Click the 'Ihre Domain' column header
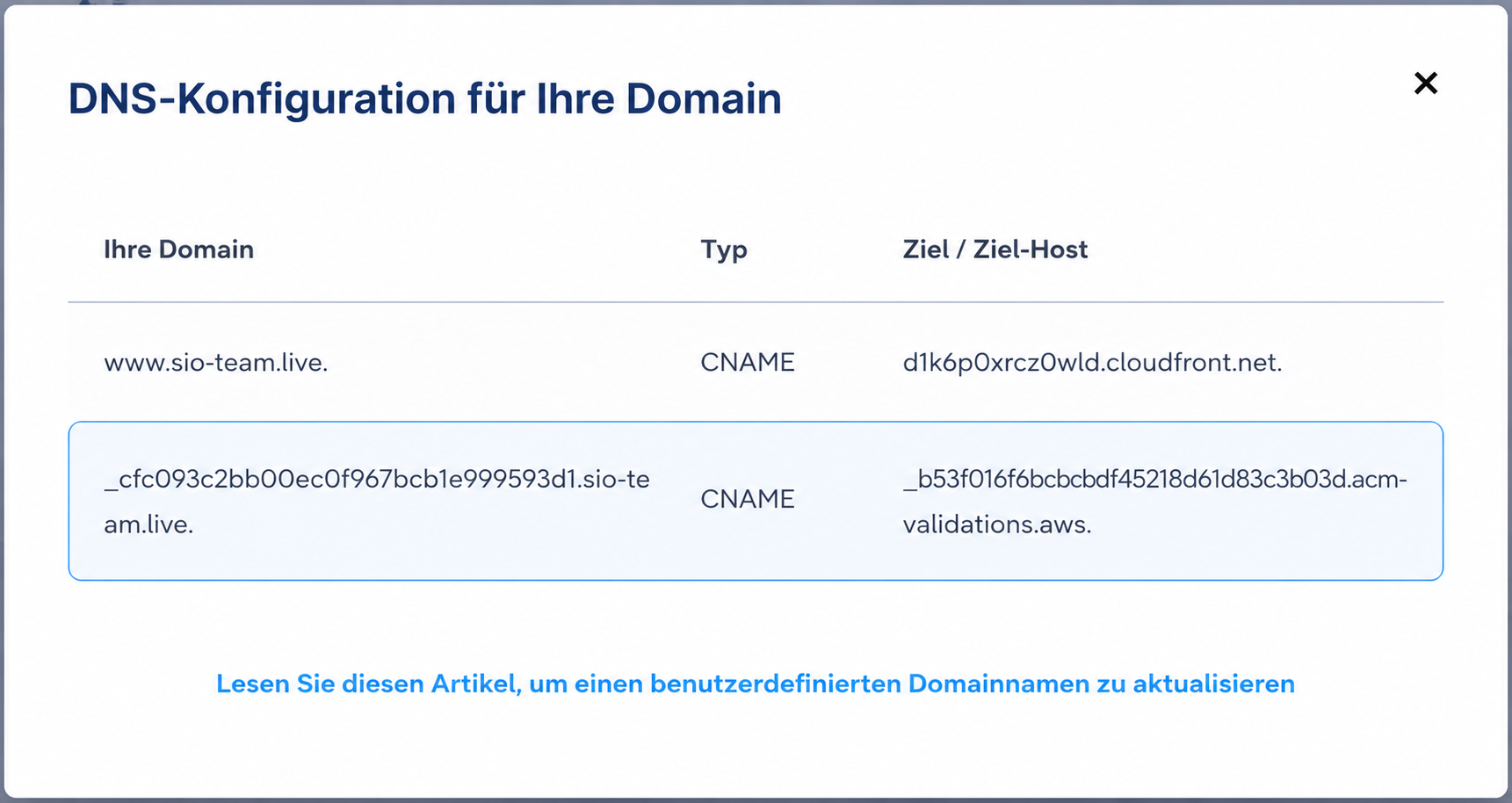 [x=178, y=250]
